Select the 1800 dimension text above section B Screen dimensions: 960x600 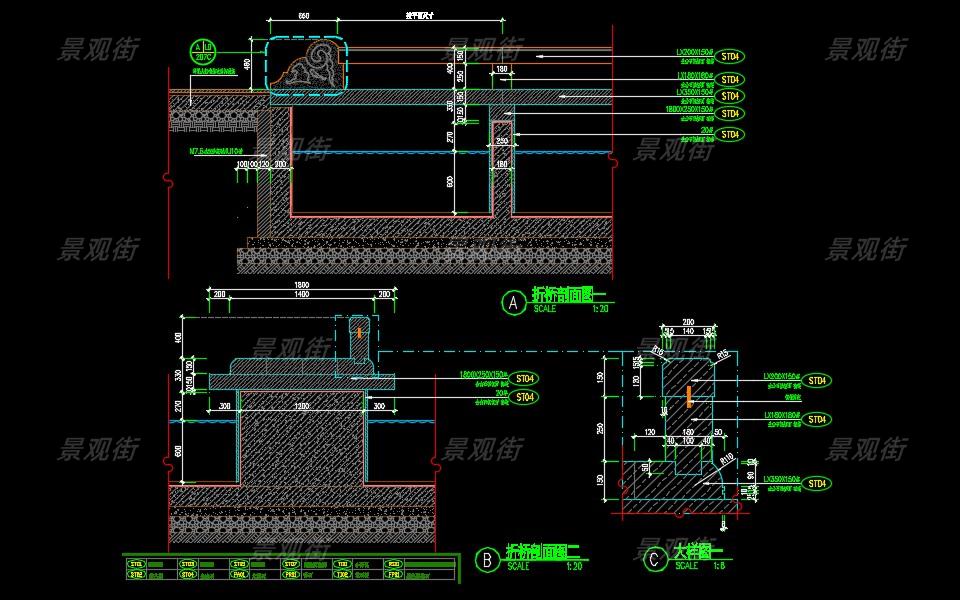[x=301, y=285]
